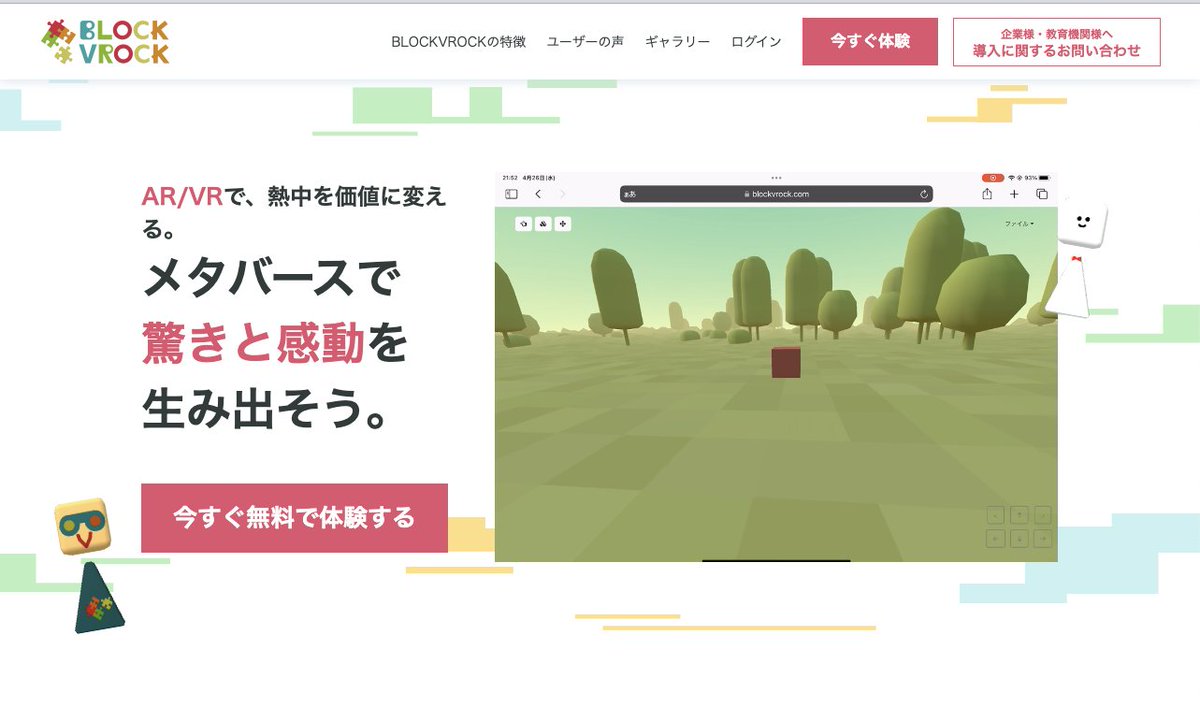Click the upward arrow in movement pad
The width and height of the screenshot is (1200, 707).
coord(1019,515)
